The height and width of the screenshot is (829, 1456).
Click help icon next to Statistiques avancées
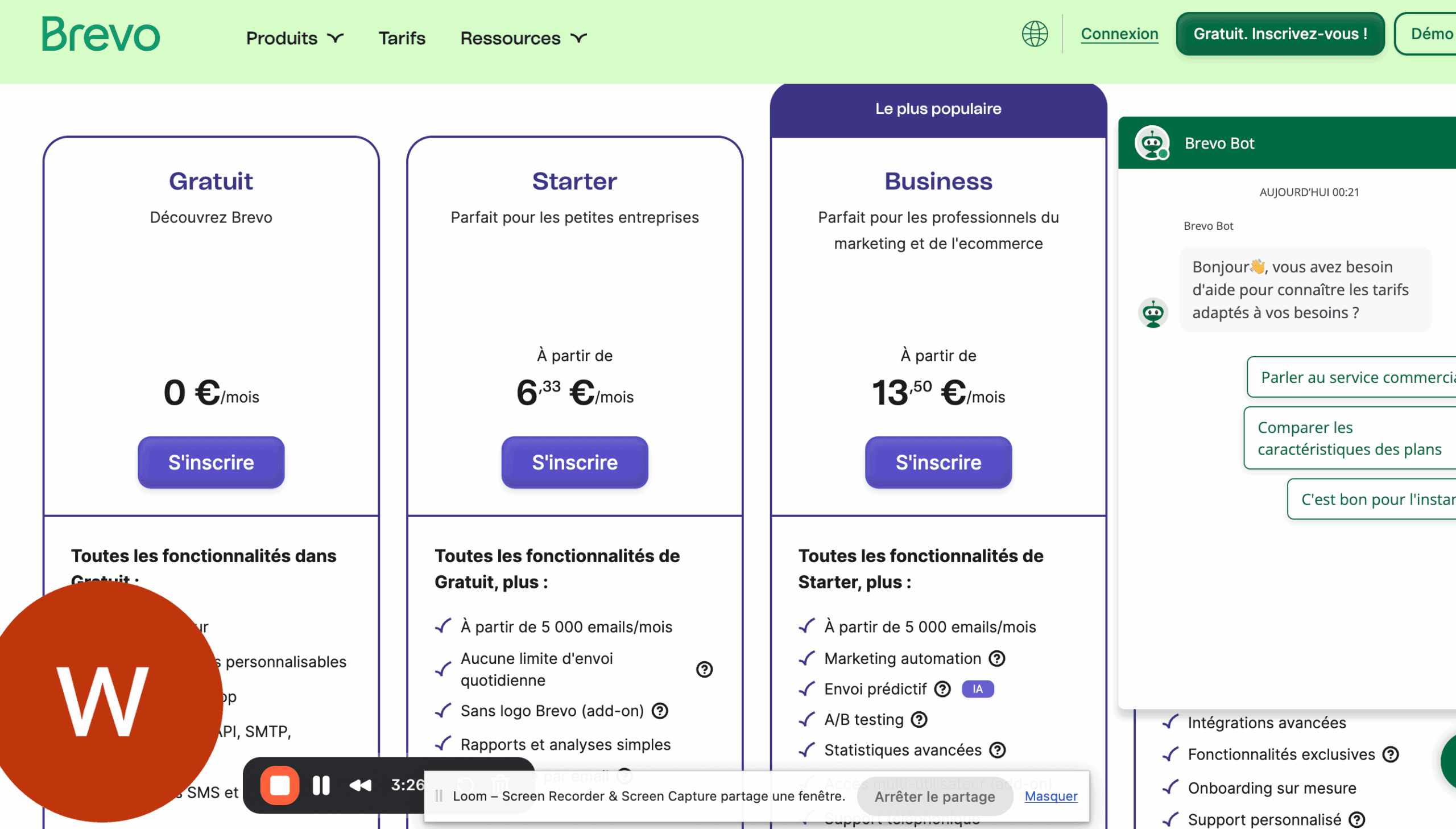pyautogui.click(x=998, y=750)
